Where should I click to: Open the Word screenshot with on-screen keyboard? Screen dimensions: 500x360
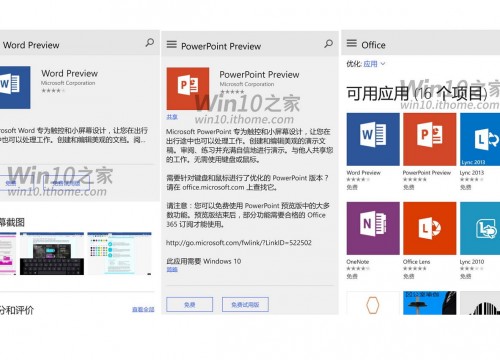tap(52, 254)
